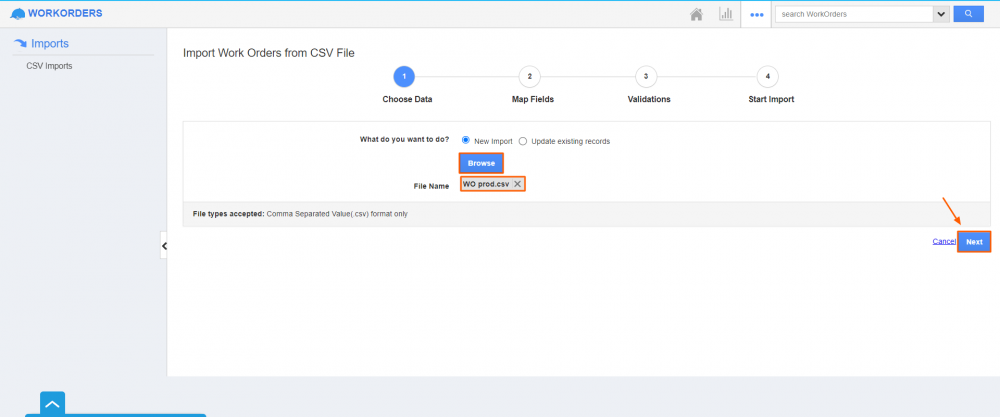
Task: Click the Cancel link
Action: point(943,241)
